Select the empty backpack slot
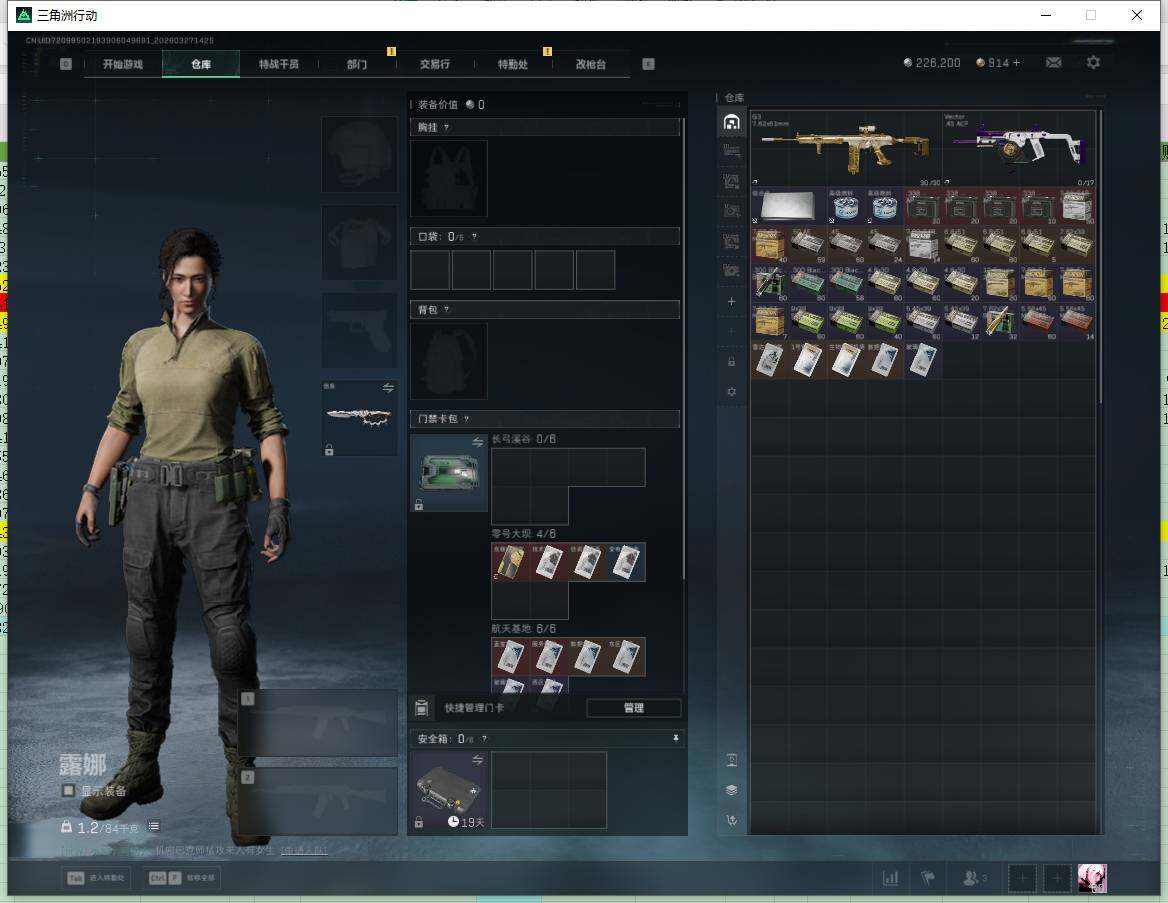1168x903 pixels. [x=449, y=361]
